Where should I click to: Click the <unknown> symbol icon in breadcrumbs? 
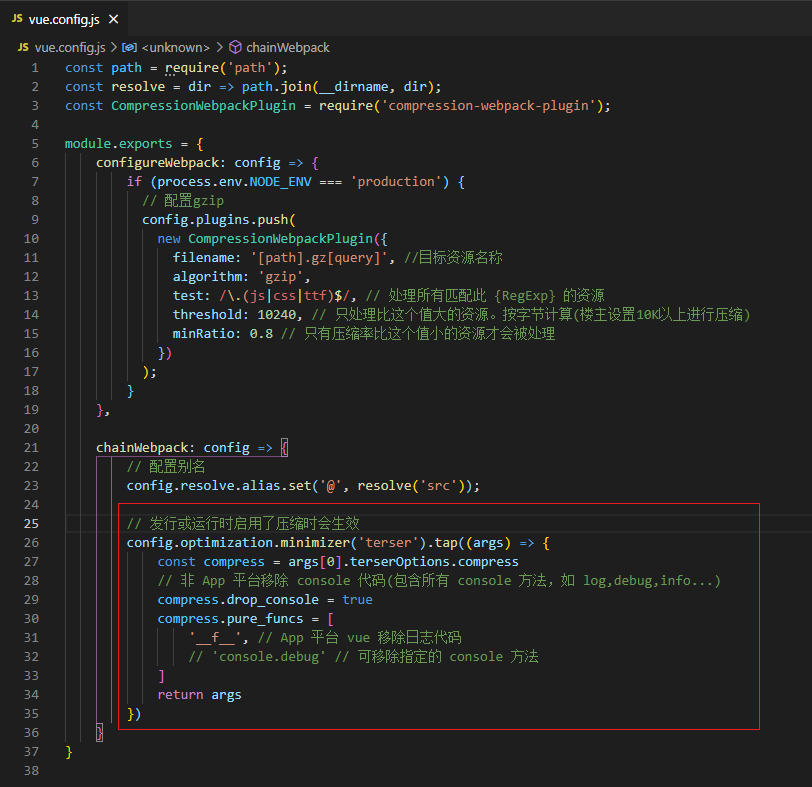[129, 47]
